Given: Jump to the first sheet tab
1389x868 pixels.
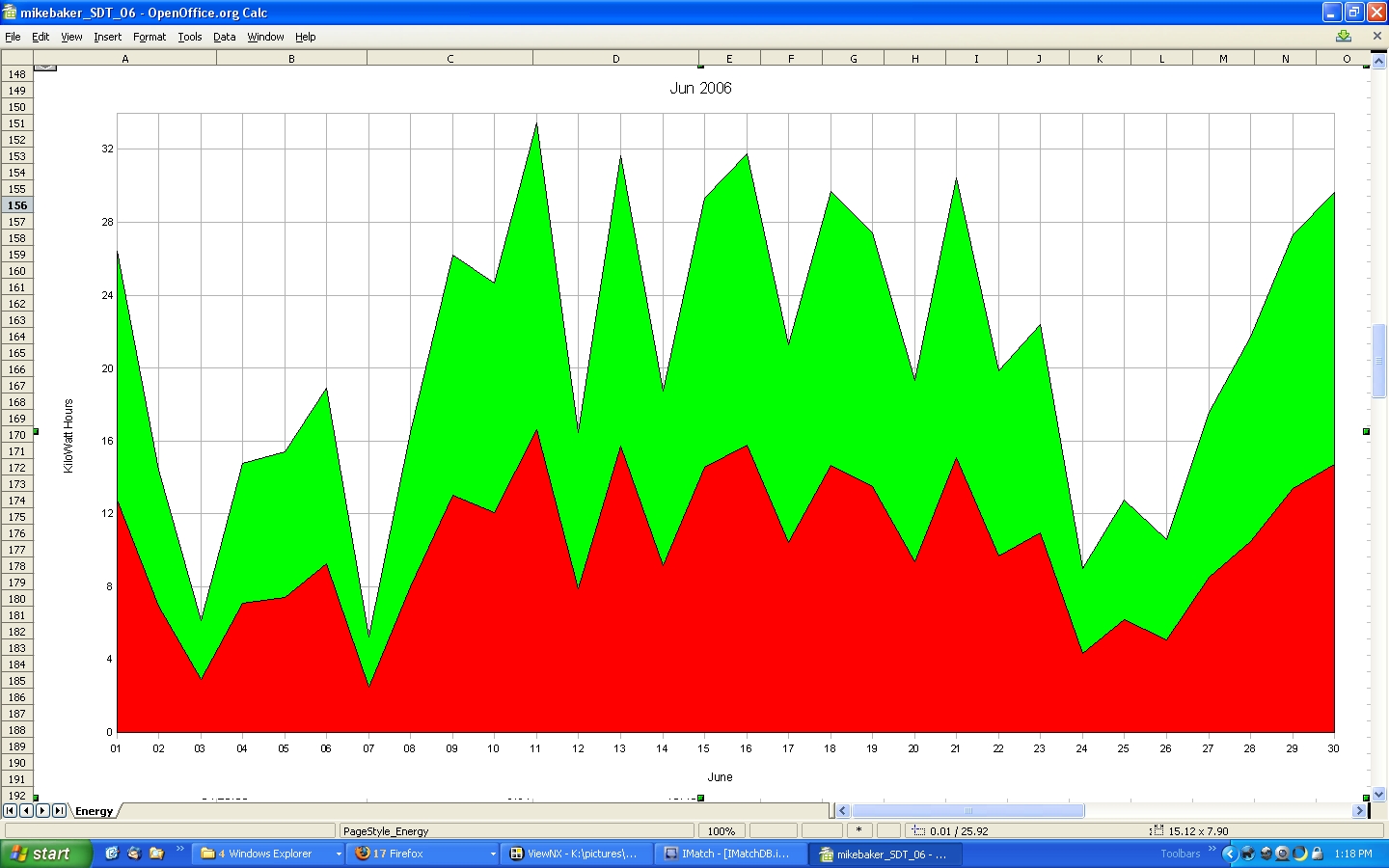Looking at the screenshot, I should click(10, 811).
